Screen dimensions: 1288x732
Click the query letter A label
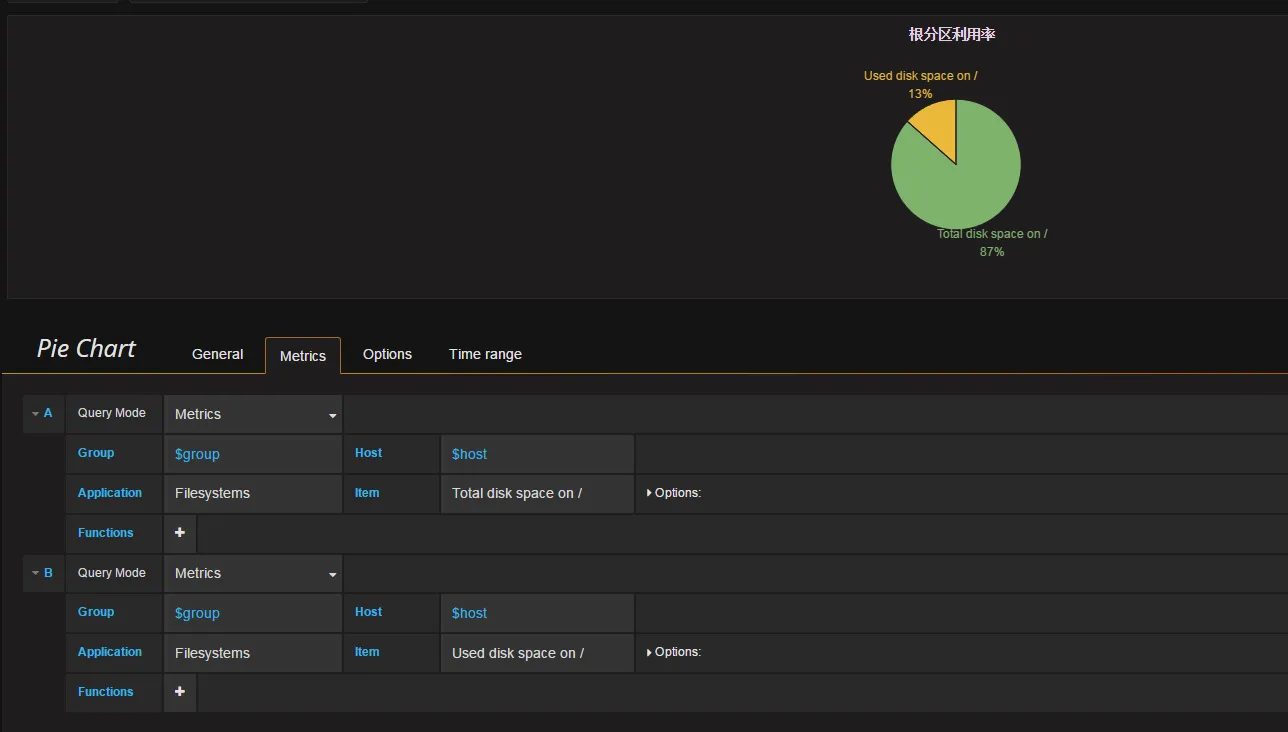point(48,413)
